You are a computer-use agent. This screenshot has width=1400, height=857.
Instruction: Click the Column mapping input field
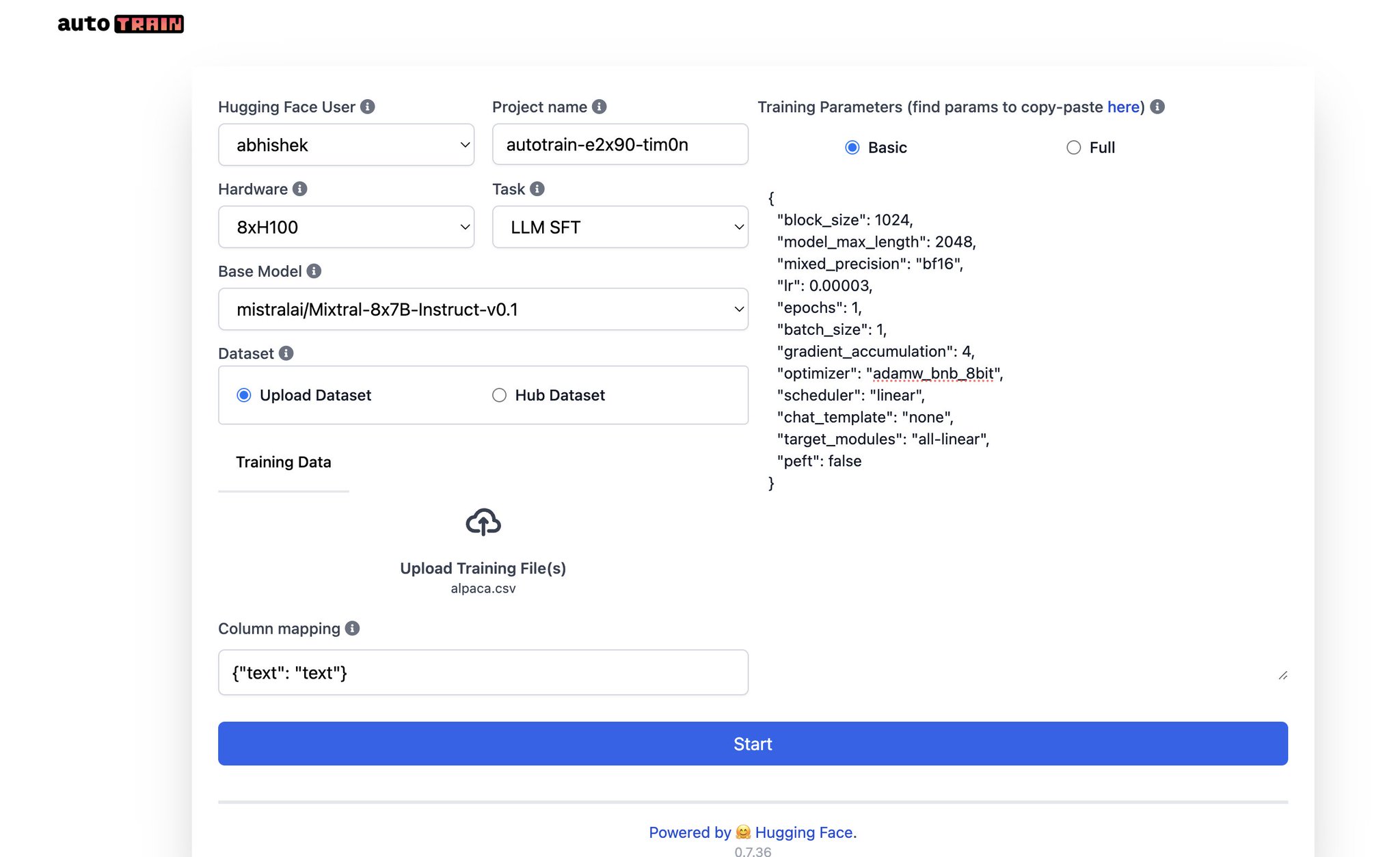click(x=483, y=672)
